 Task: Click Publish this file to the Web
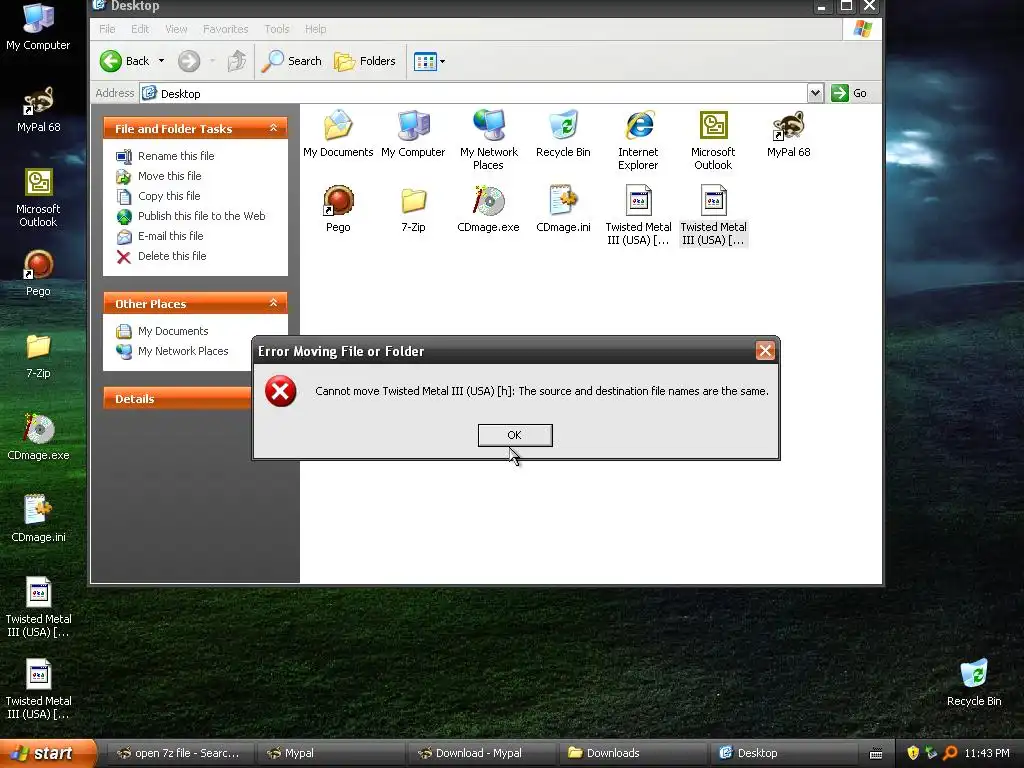tap(201, 216)
